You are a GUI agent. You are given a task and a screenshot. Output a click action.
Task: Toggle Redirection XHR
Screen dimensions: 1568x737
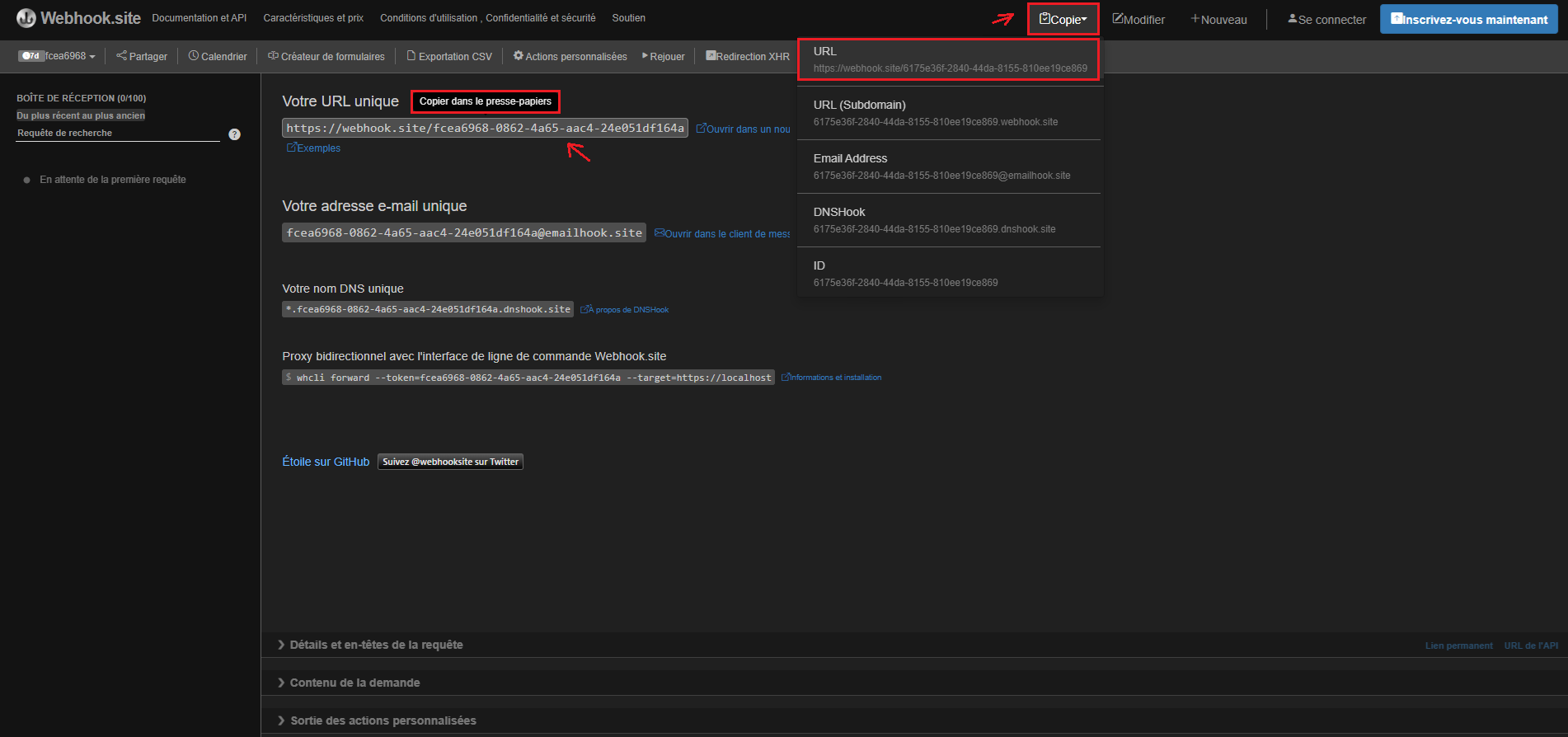tap(748, 56)
